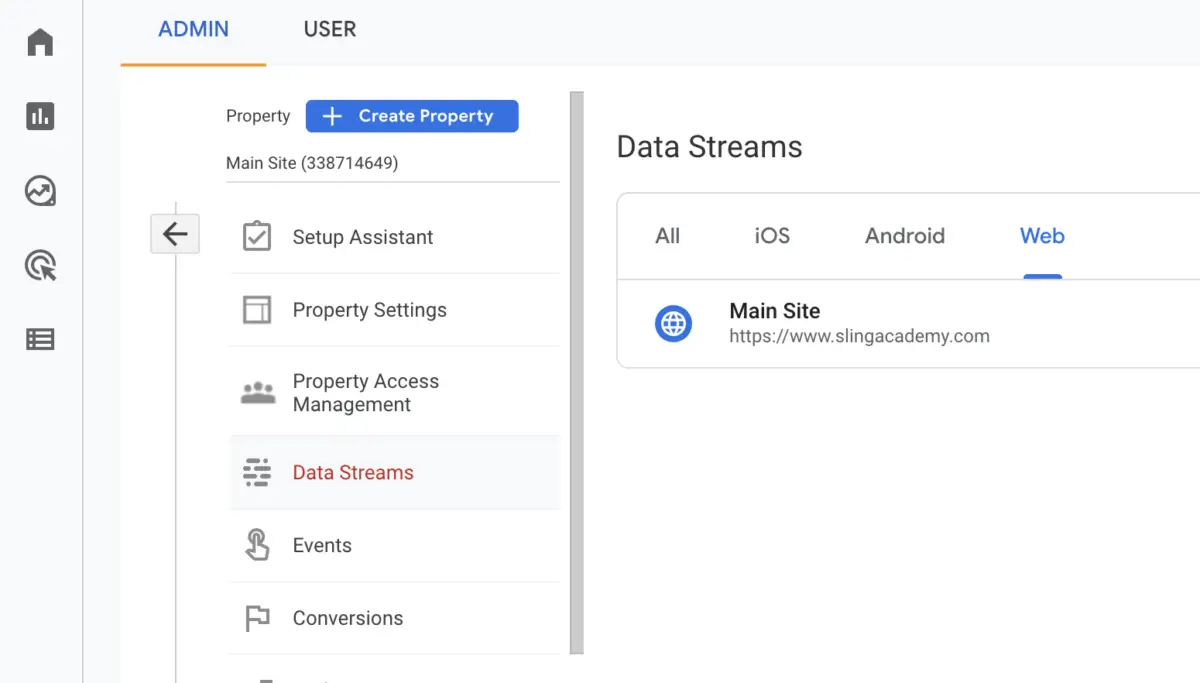Switch to the USER tab

pyautogui.click(x=330, y=29)
